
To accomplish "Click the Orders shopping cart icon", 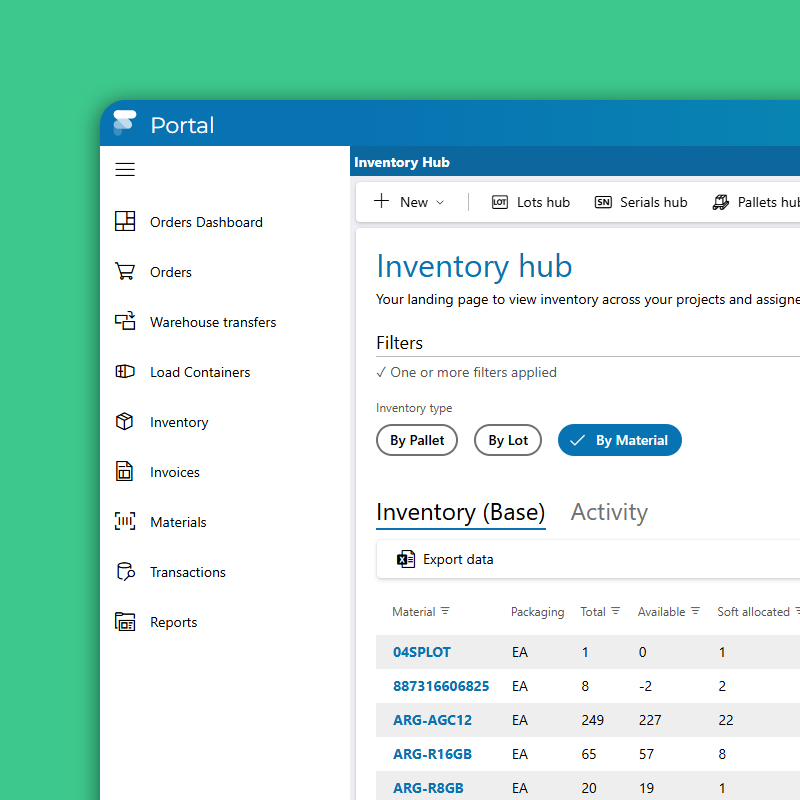I will (x=125, y=272).
